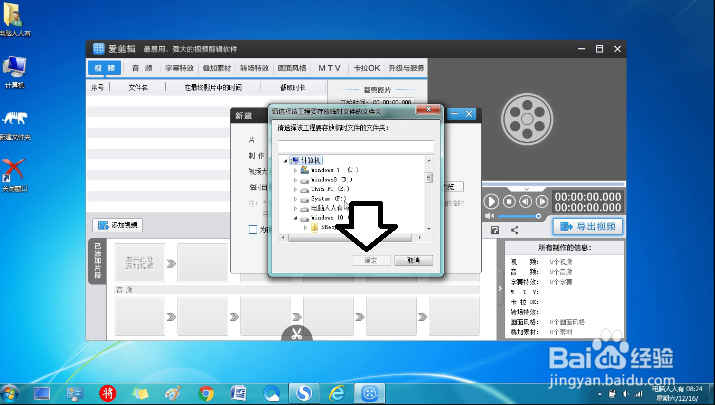
Task: Stop the preview playback
Action: coord(509,202)
